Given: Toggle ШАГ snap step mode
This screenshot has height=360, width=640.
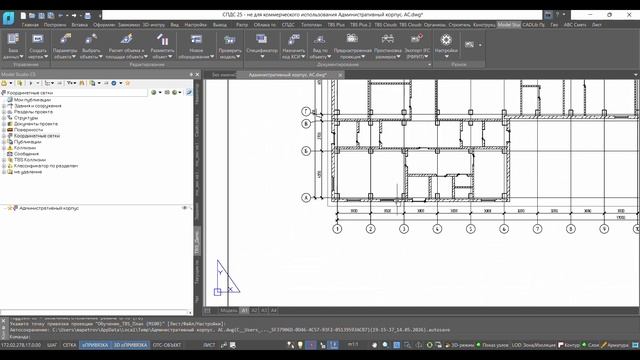Looking at the screenshot, I should tap(52, 345).
